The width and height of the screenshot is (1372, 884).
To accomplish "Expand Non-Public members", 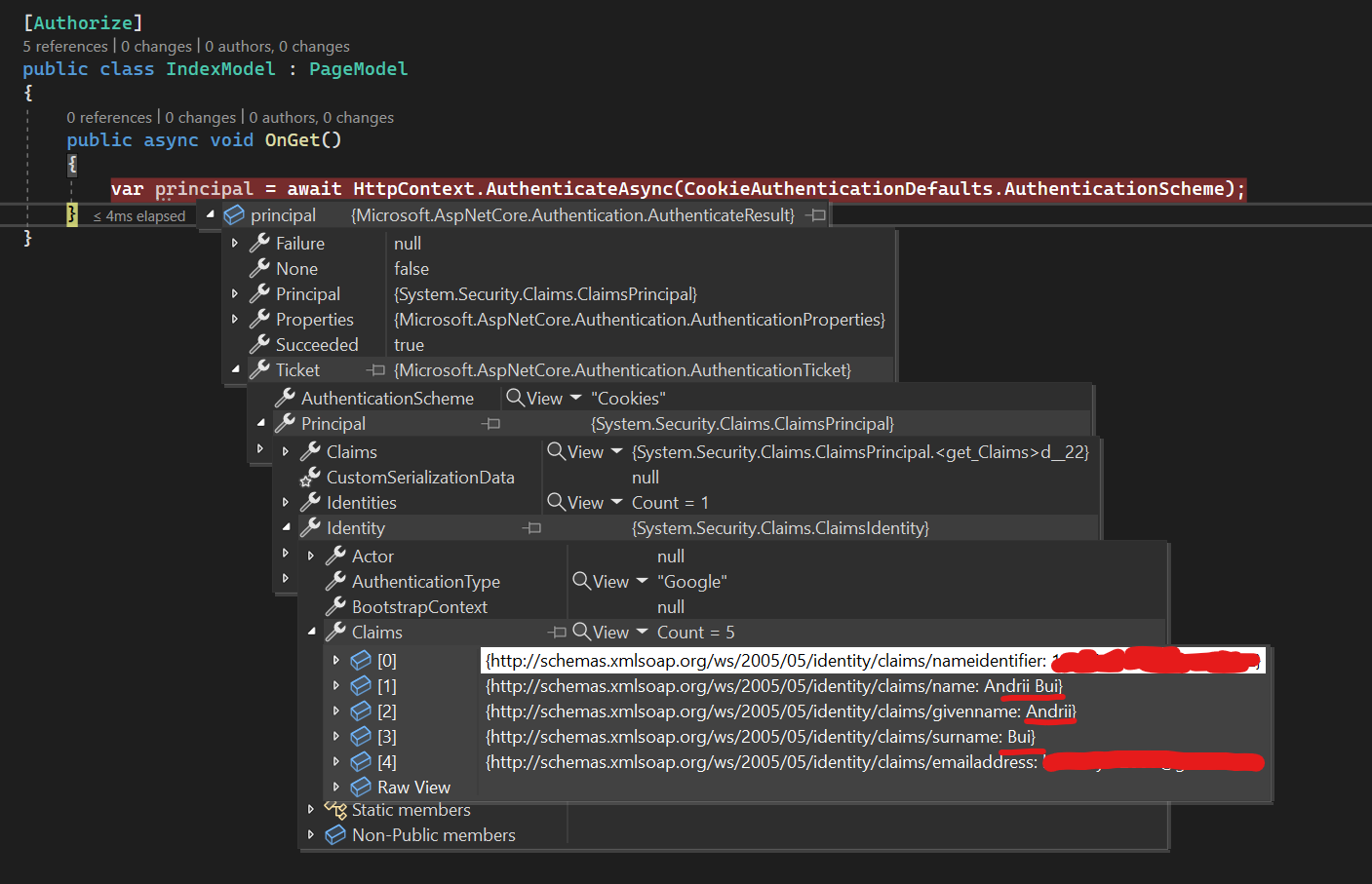I will pos(311,835).
